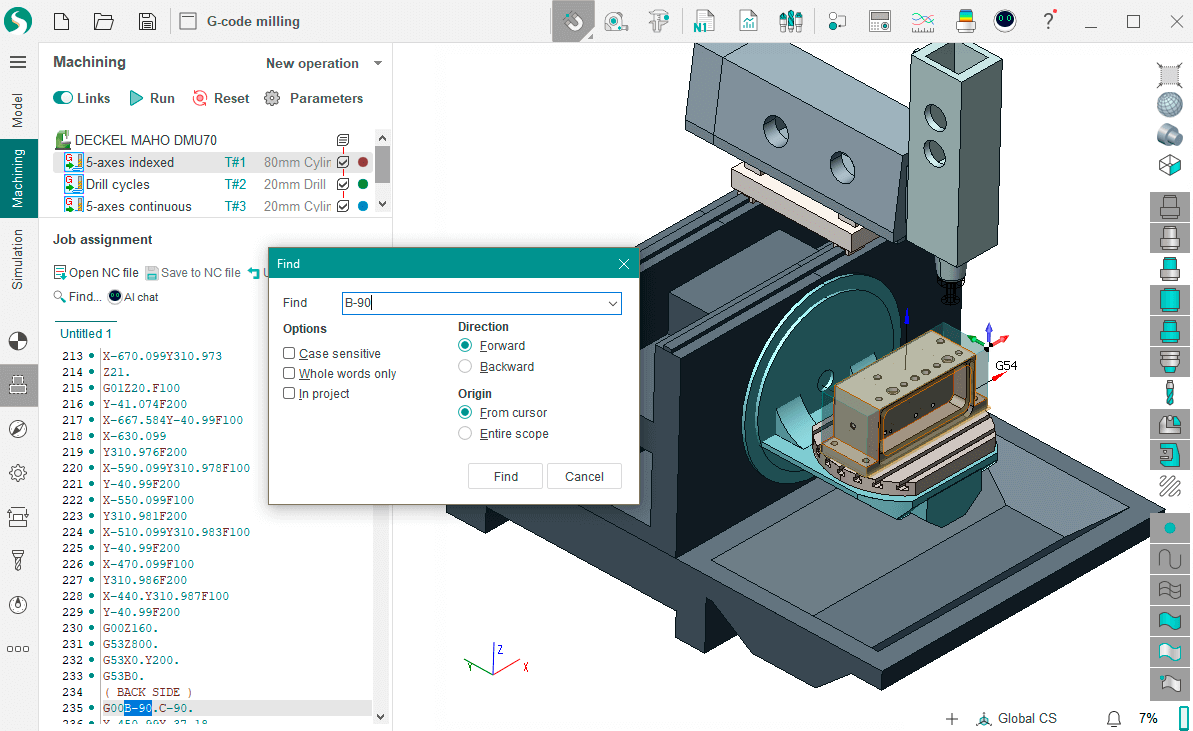The image size is (1193, 731).
Task: Open the measuring tape tool
Action: [x=618, y=20]
